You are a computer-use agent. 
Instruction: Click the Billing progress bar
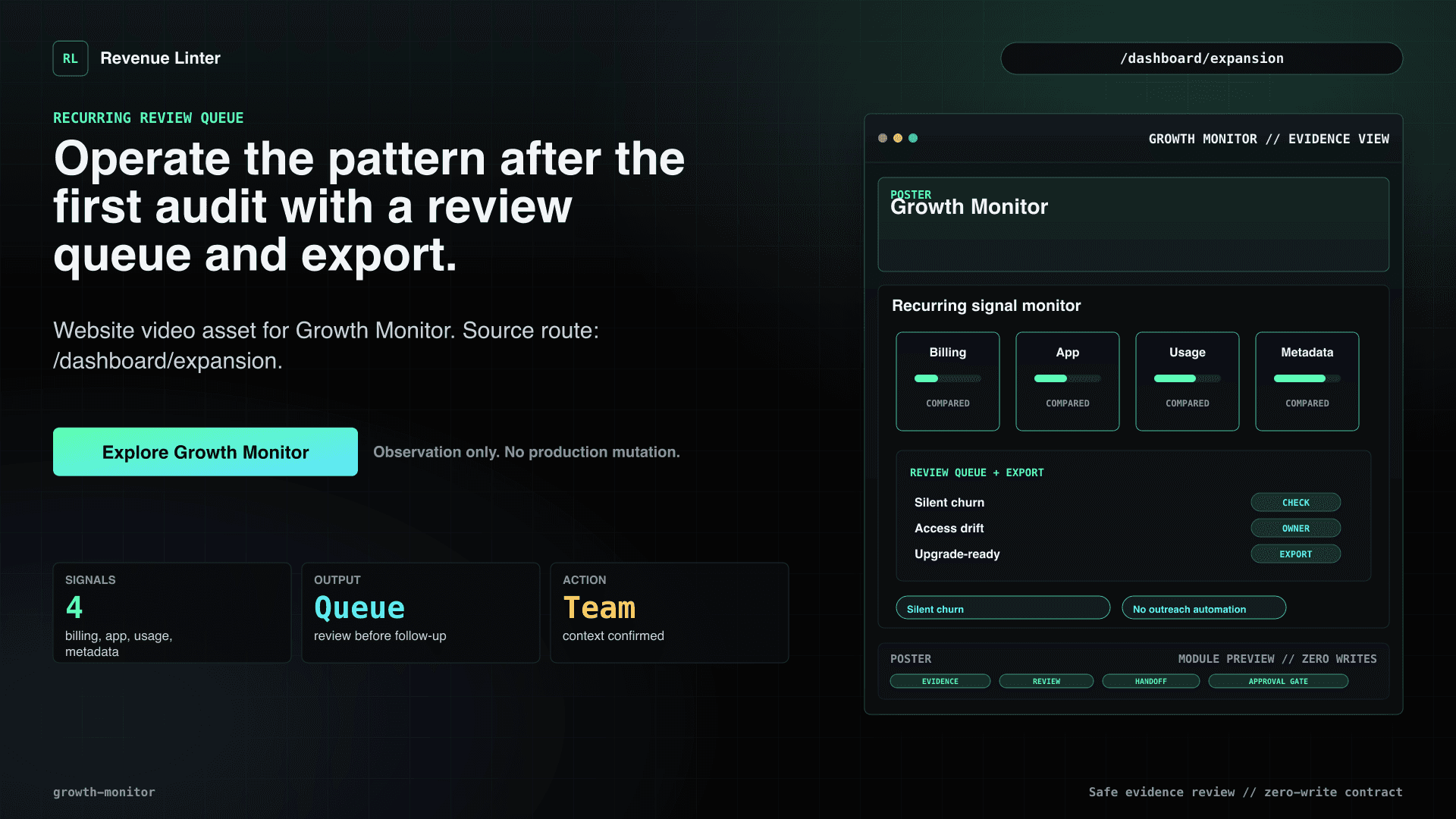click(948, 378)
